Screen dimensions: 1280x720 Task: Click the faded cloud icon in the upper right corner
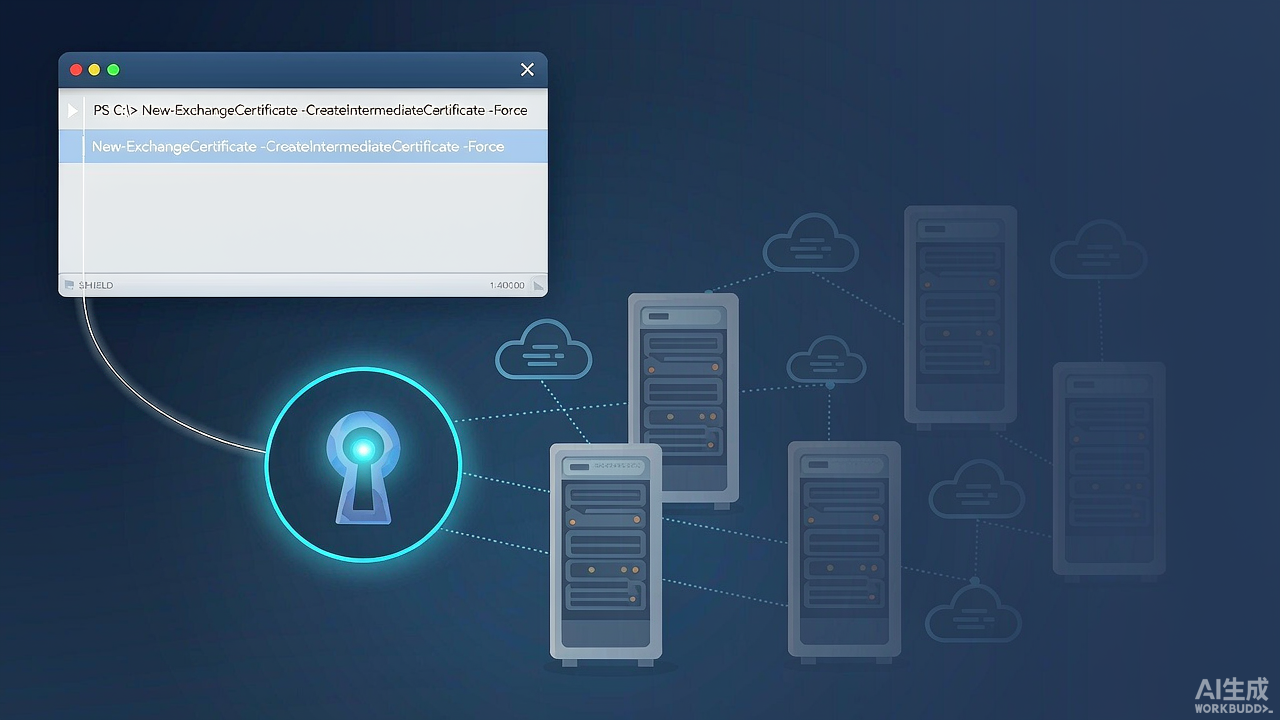coord(1098,249)
